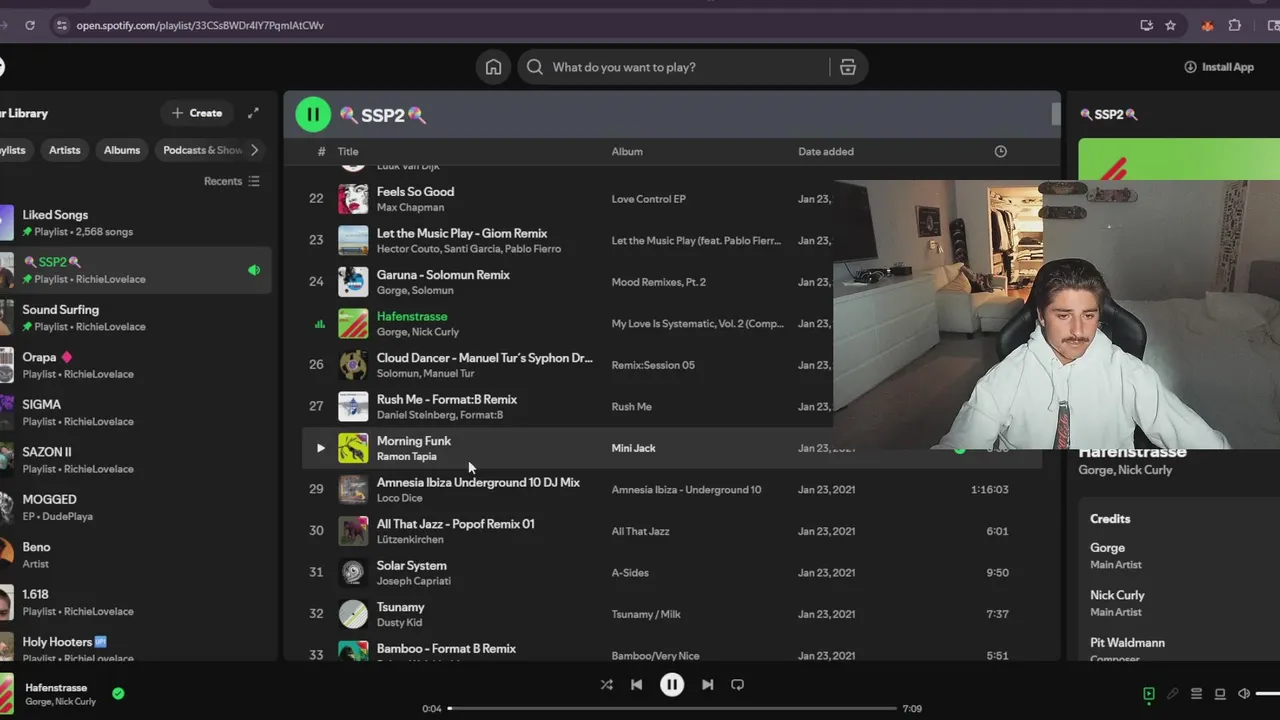Screen dimensions: 1280x720
Task: Click the duration clock column icon
Action: [1000, 151]
